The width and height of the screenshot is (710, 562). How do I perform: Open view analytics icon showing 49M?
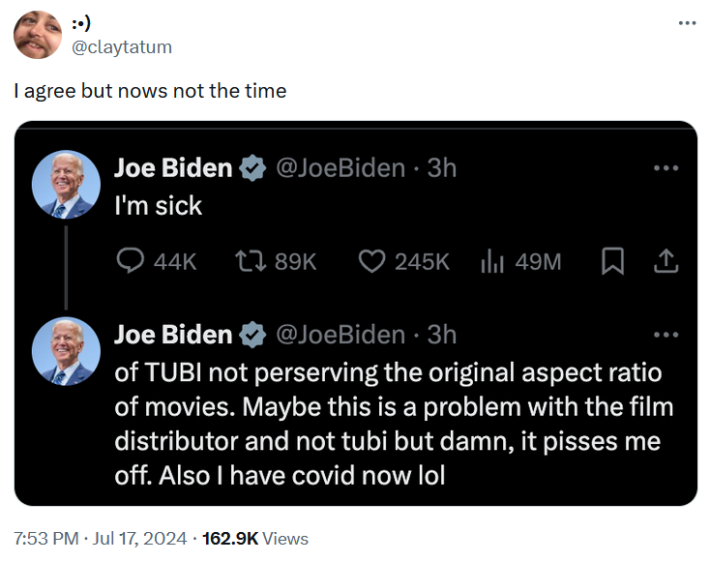(492, 262)
